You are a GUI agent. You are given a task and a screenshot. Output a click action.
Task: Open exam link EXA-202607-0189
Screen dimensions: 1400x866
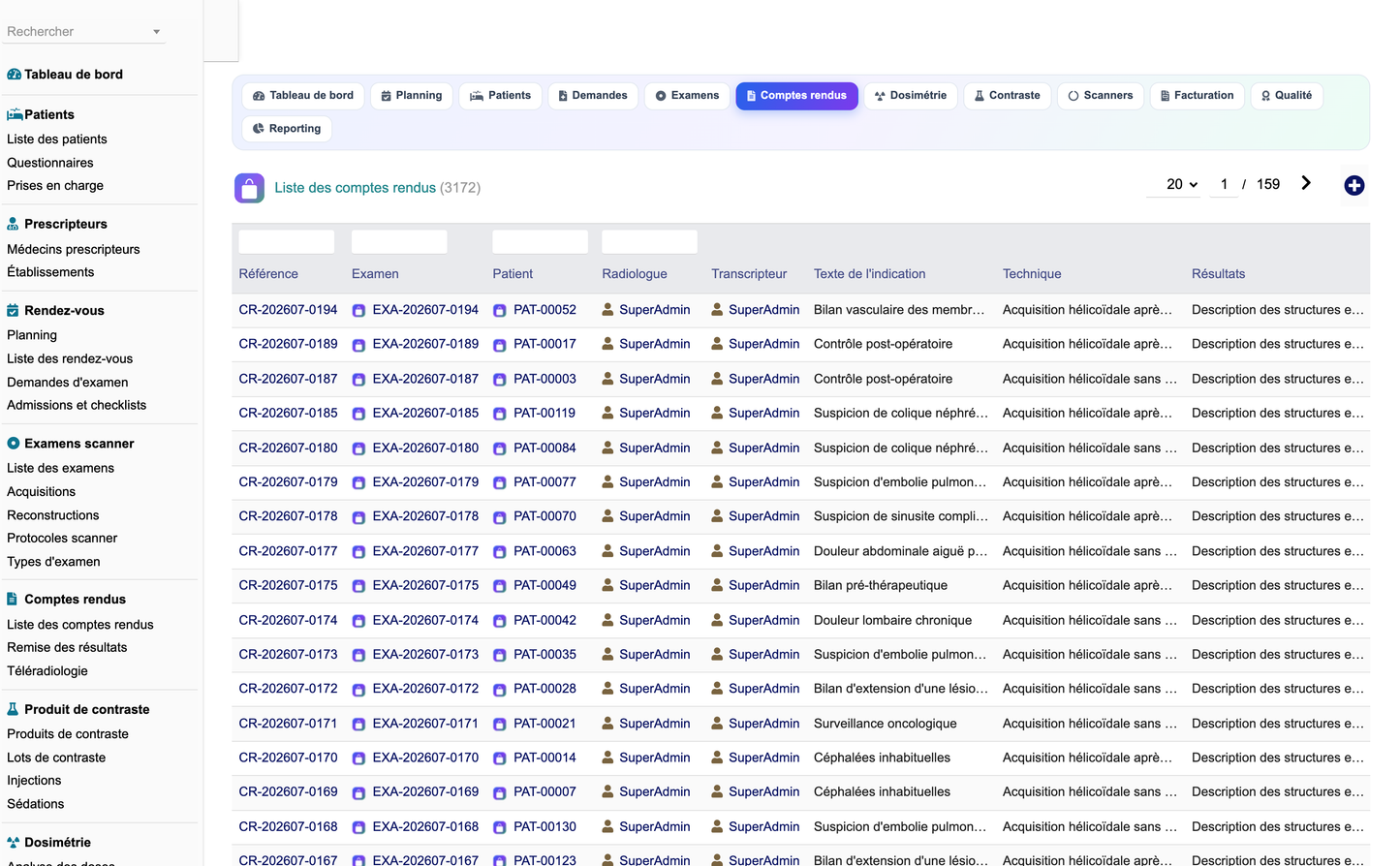pyautogui.click(x=425, y=344)
